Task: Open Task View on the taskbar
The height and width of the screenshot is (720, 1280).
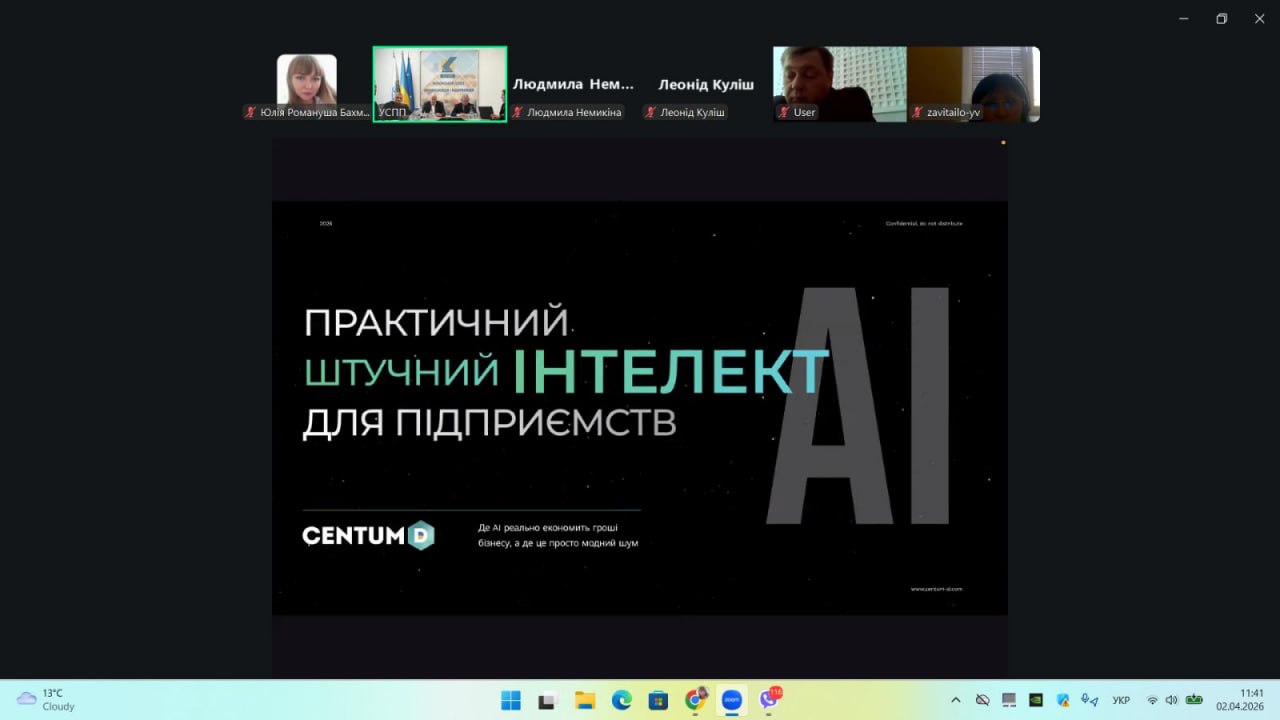Action: (547, 700)
